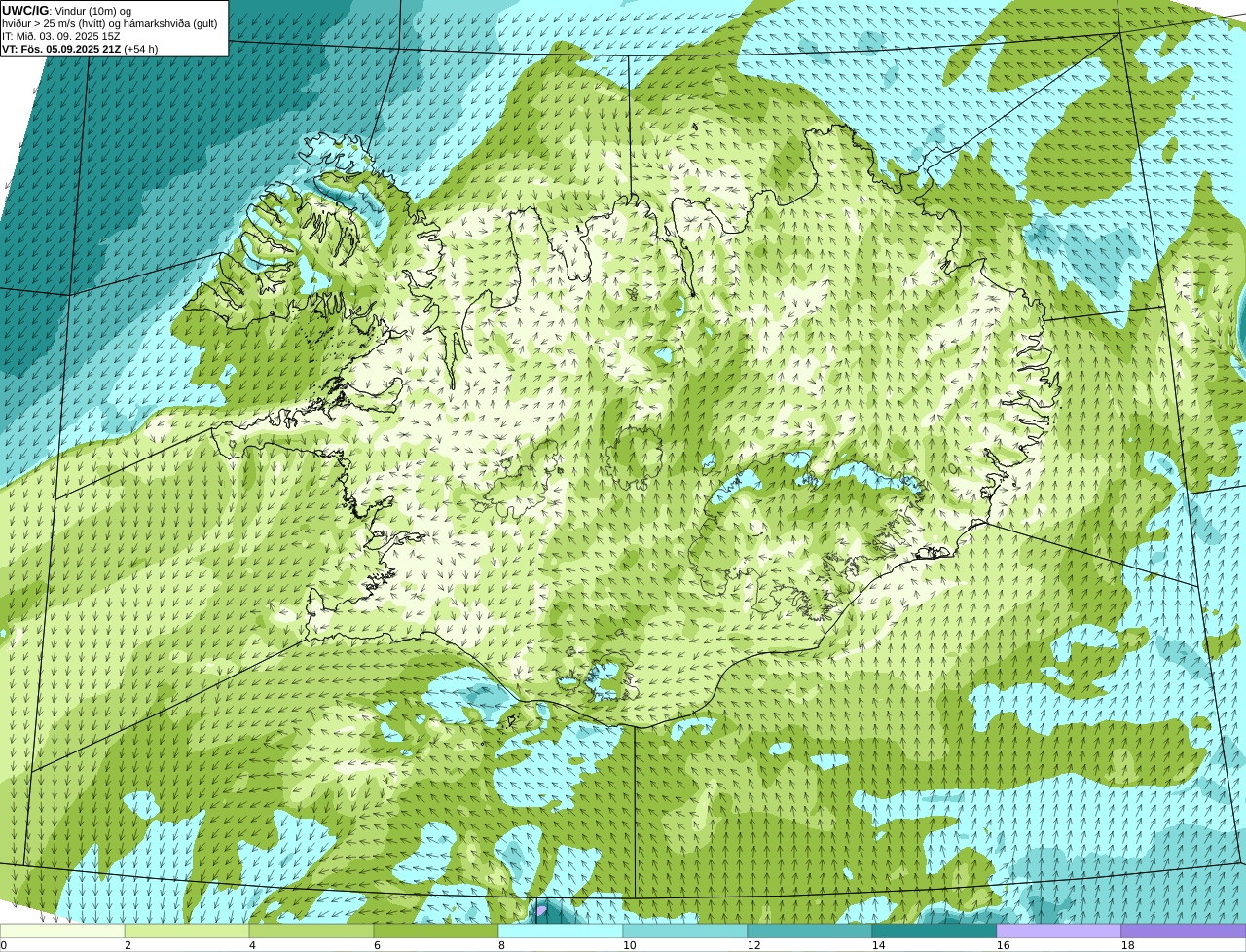Click the 'VT: Fös. 05.09.2025 21Z (+54 h)' line
1246x952 pixels.
(80, 49)
